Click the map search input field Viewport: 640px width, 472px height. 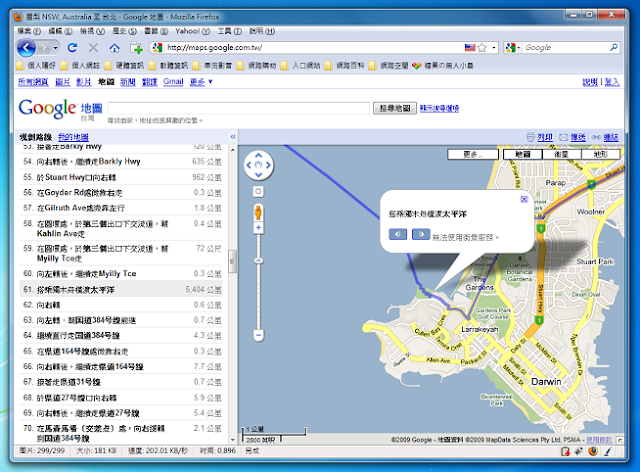point(238,108)
